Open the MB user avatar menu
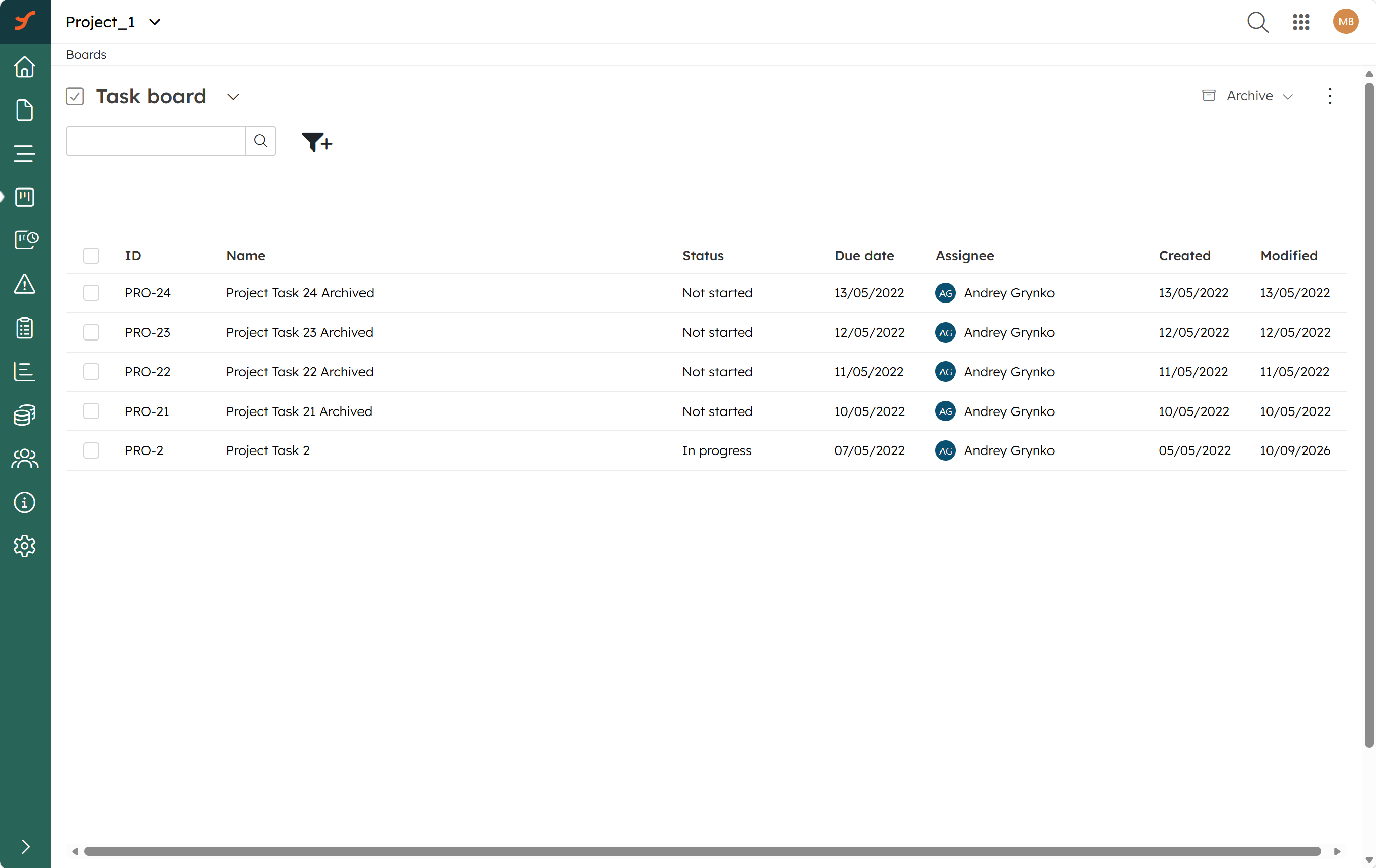This screenshot has height=868, width=1376. point(1346,22)
